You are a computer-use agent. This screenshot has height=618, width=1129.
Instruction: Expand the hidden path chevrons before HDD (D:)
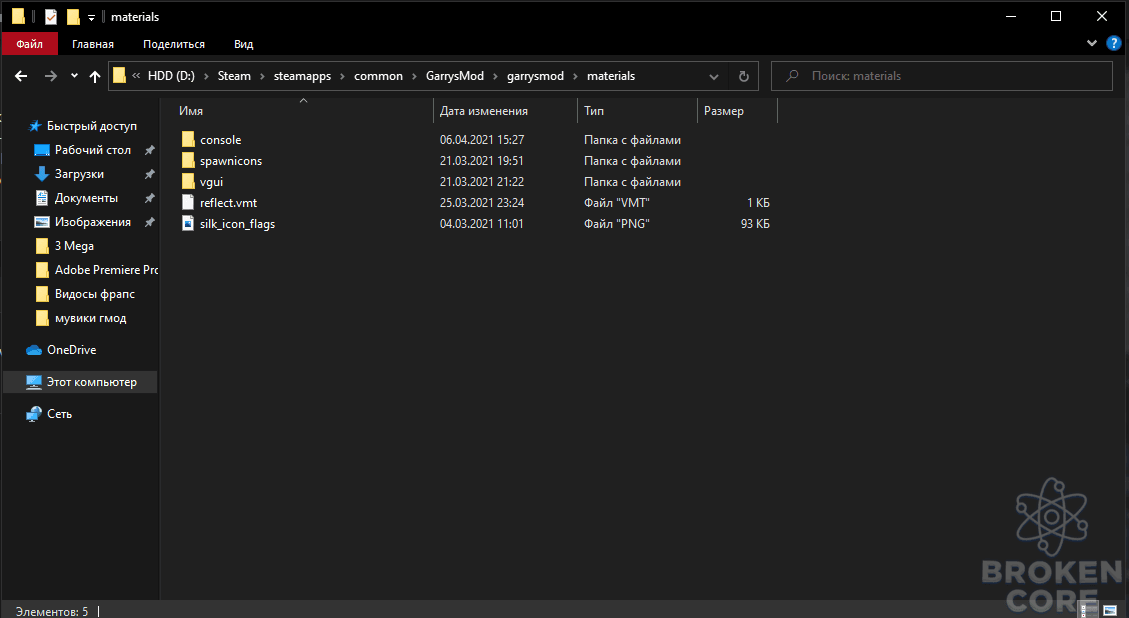click(x=136, y=76)
